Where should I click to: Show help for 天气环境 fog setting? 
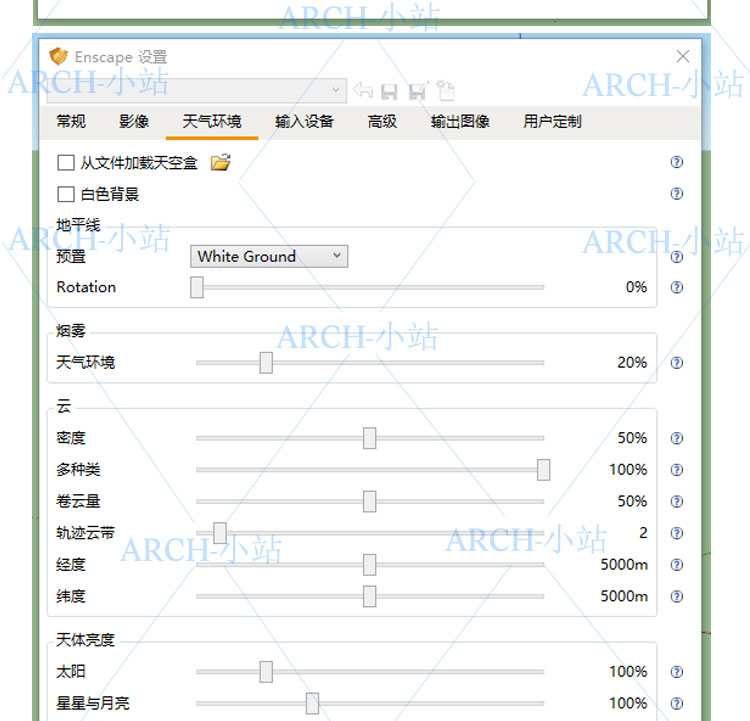click(677, 363)
